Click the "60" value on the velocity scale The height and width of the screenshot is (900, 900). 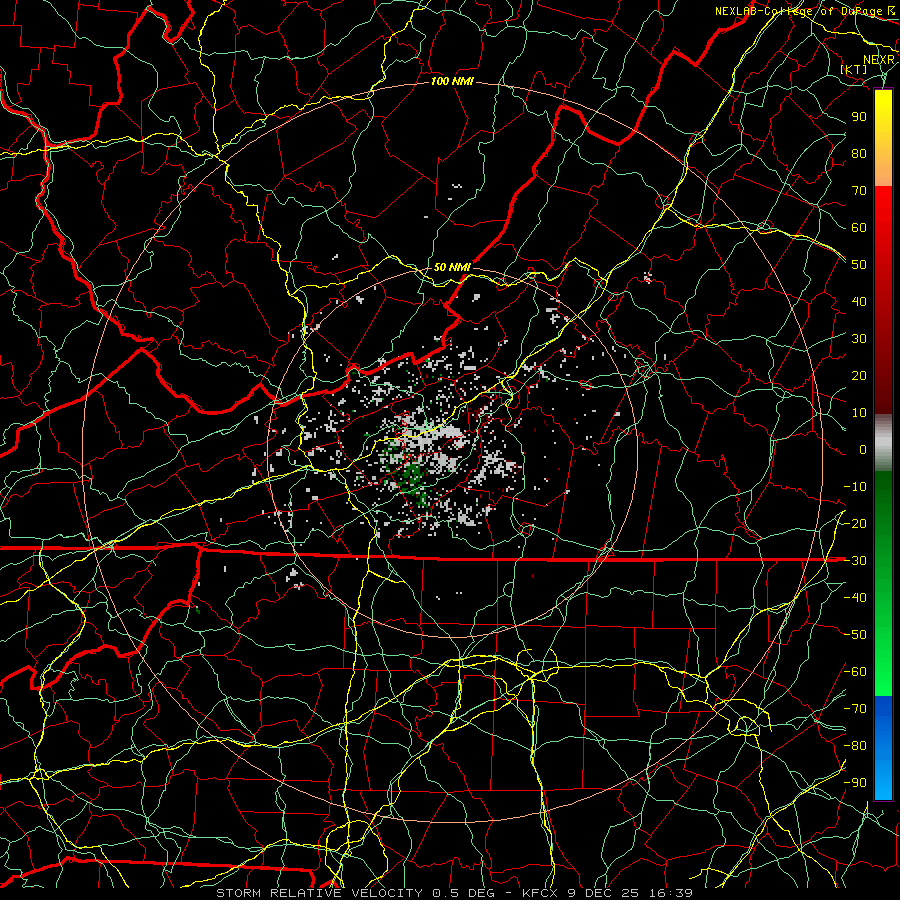859,227
